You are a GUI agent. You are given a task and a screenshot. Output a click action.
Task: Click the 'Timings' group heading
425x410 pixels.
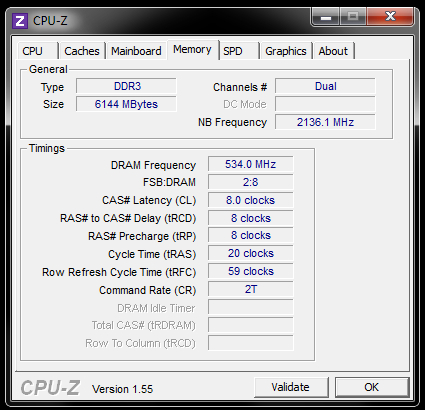(x=47, y=148)
